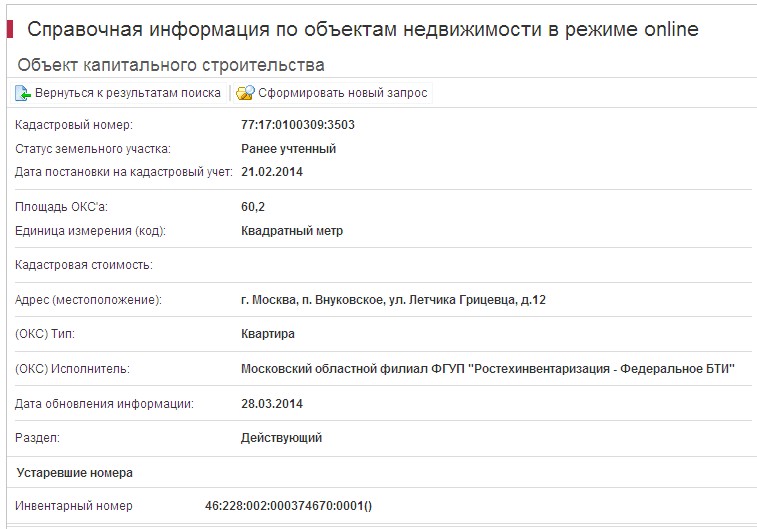Click the 'Инвентарный номер' label
757x529 pixels.
(x=74, y=506)
